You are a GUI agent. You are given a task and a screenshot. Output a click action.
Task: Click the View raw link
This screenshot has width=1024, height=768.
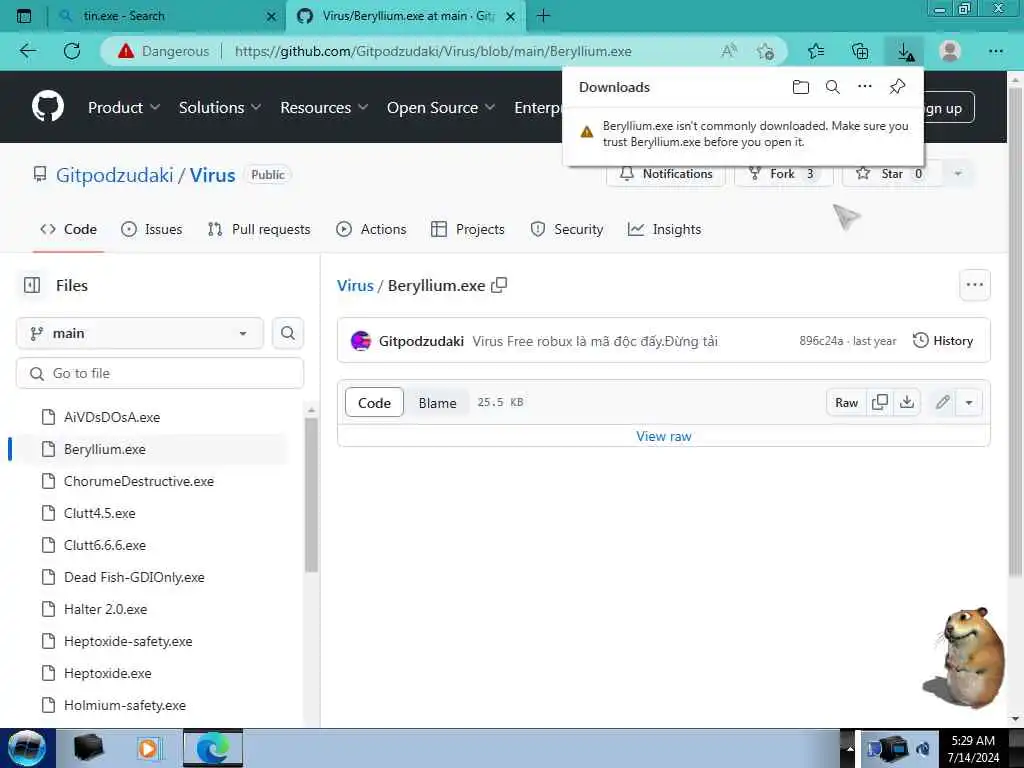pyautogui.click(x=664, y=436)
